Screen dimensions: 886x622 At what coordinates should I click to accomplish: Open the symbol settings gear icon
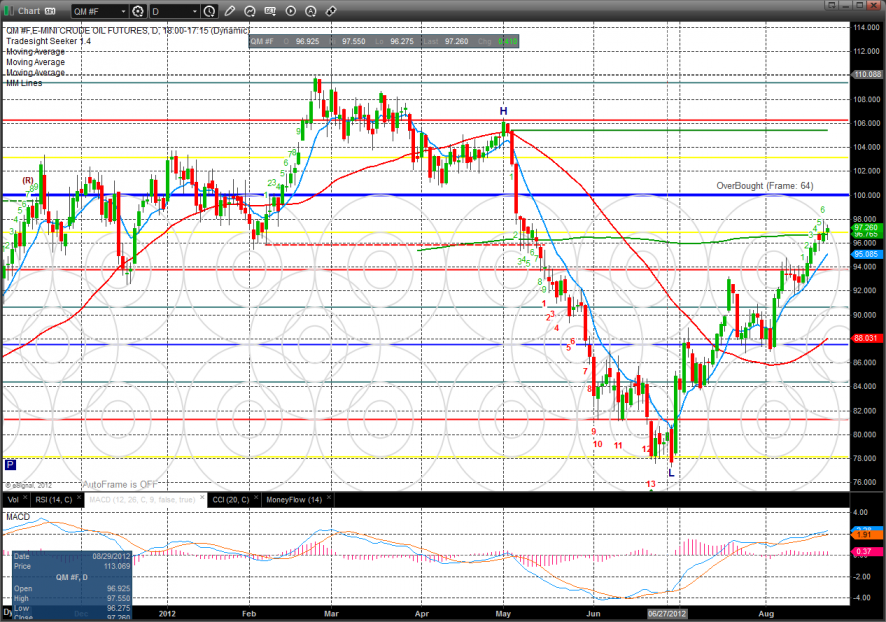click(x=138, y=11)
